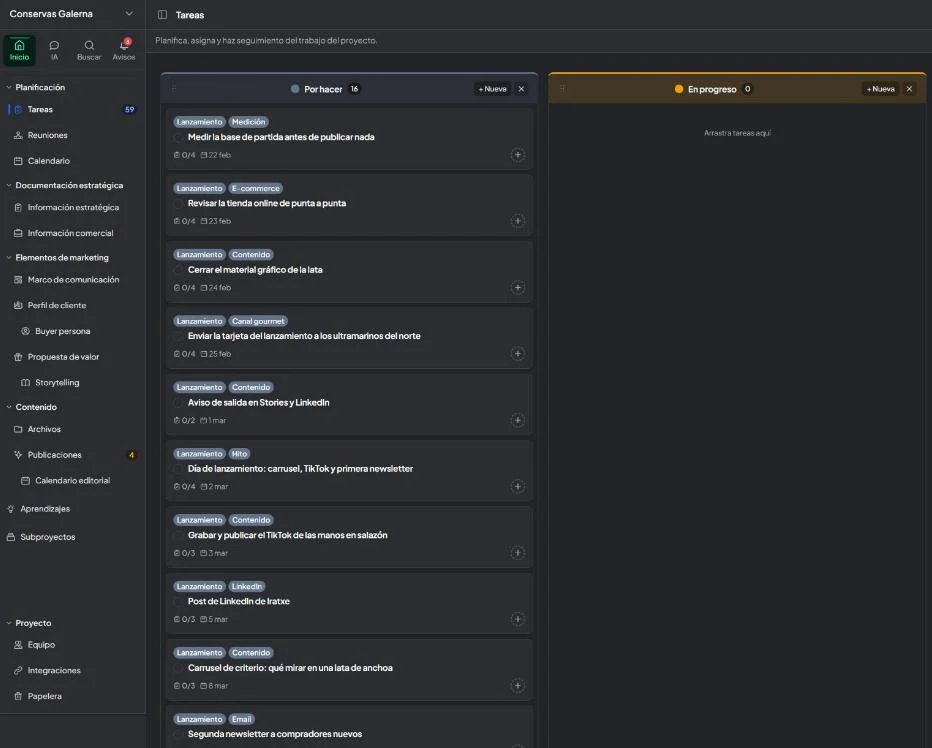This screenshot has width=932, height=748.
Task: Grab the drag handle of En progreso column
Action: 562,89
